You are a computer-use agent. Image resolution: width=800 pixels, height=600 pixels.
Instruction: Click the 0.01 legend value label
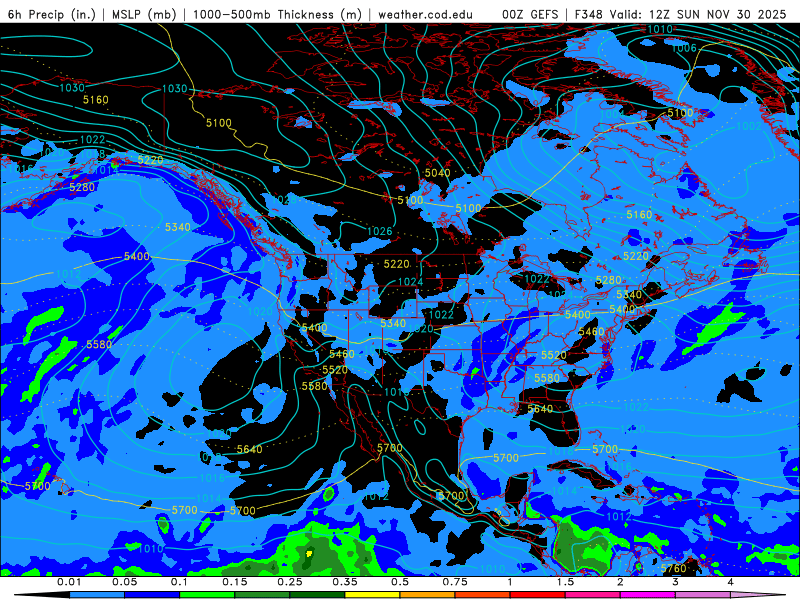coord(69,582)
